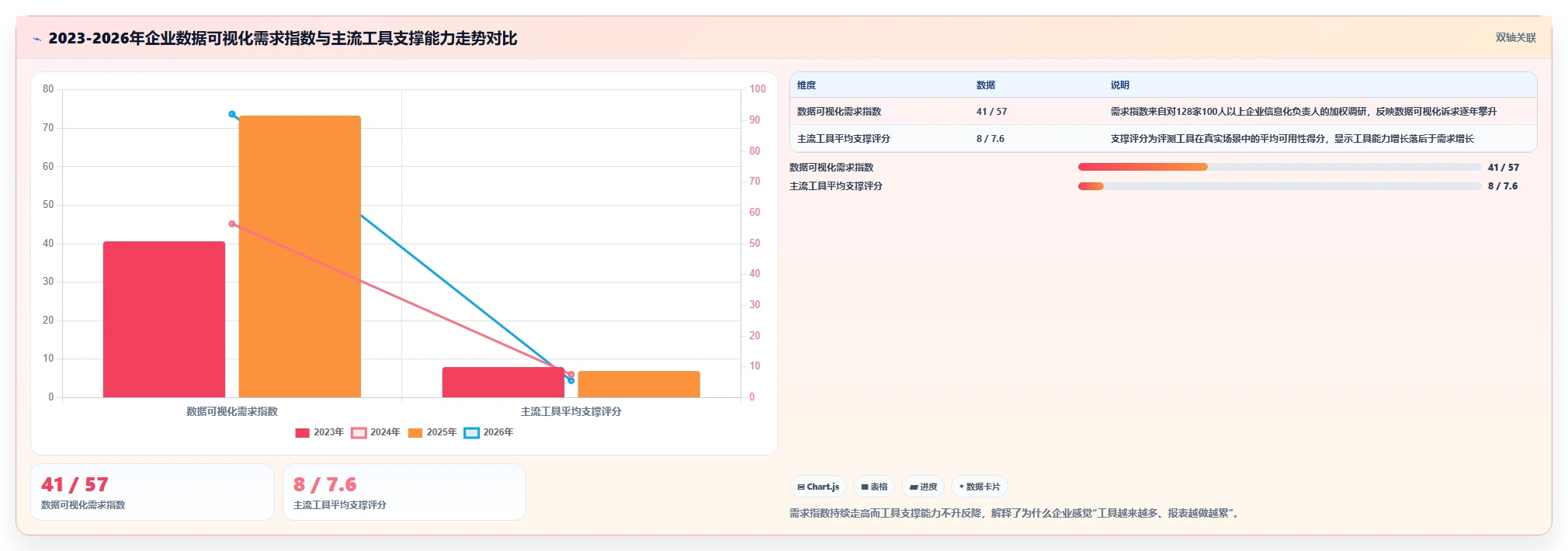Click the 2025 orange bar for 主流工具平均支撑评分

pyautogui.click(x=639, y=384)
